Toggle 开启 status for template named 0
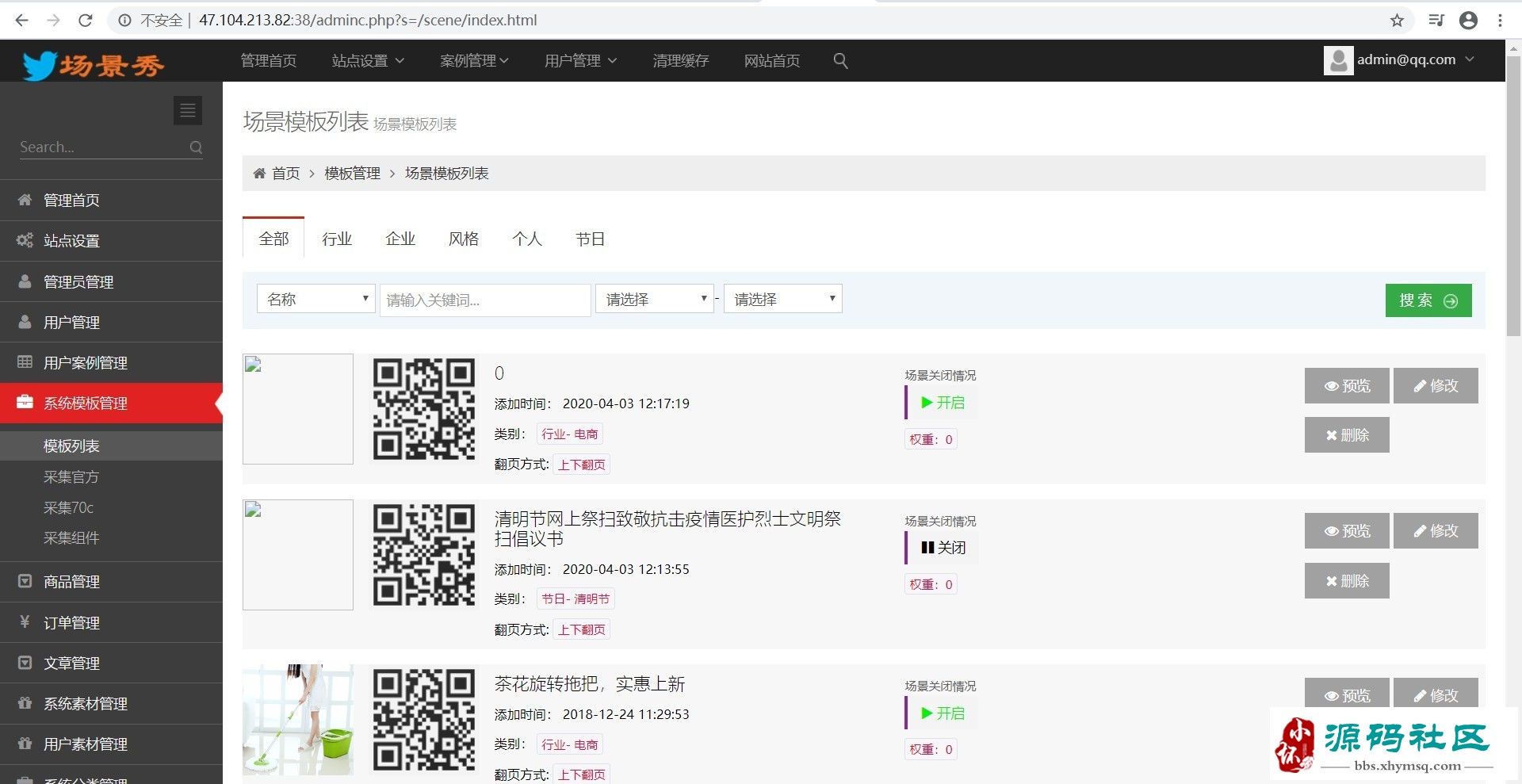Viewport: 1522px width, 784px height. 943,403
